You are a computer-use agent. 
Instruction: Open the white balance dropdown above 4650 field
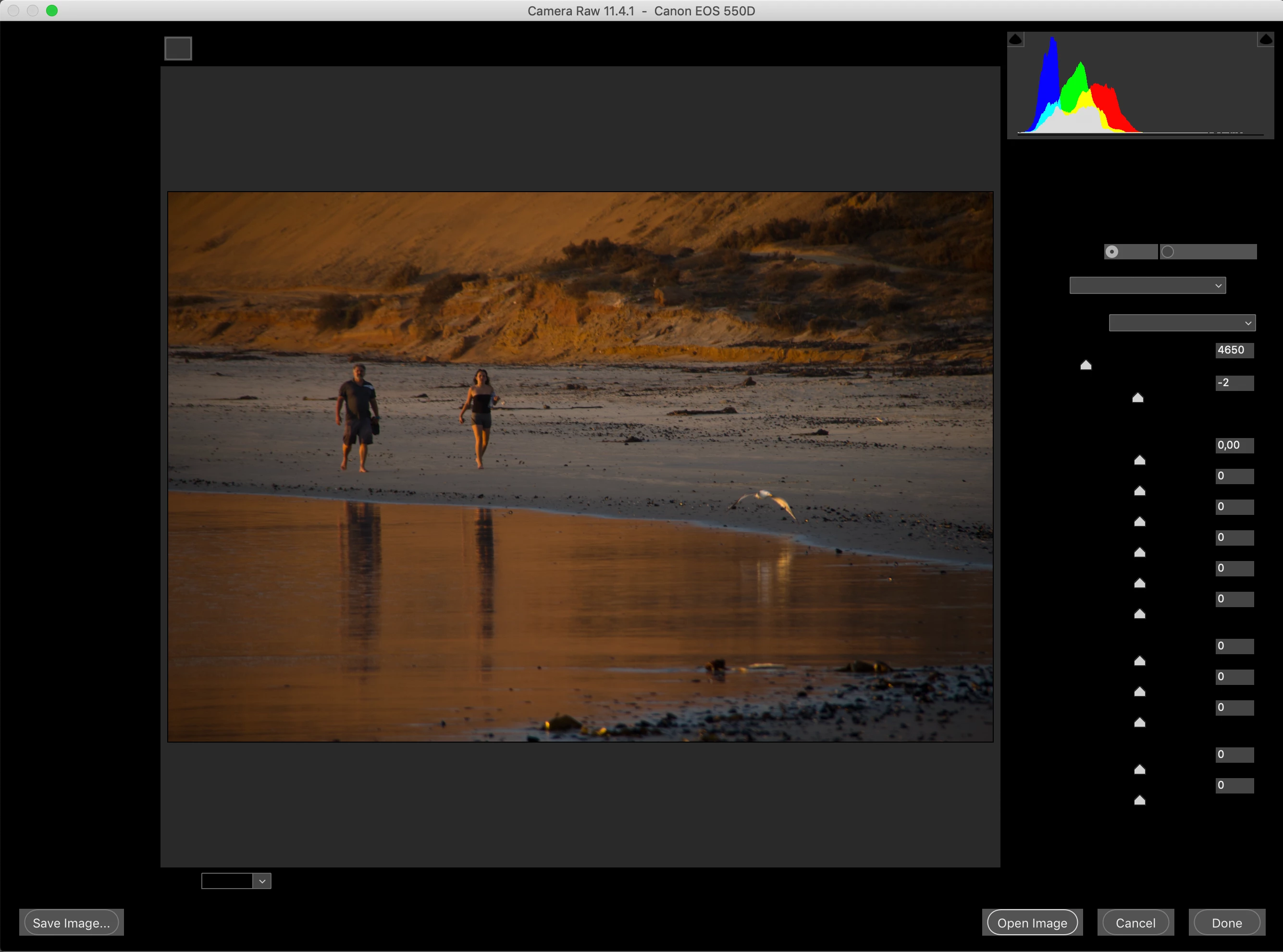[x=1182, y=323]
